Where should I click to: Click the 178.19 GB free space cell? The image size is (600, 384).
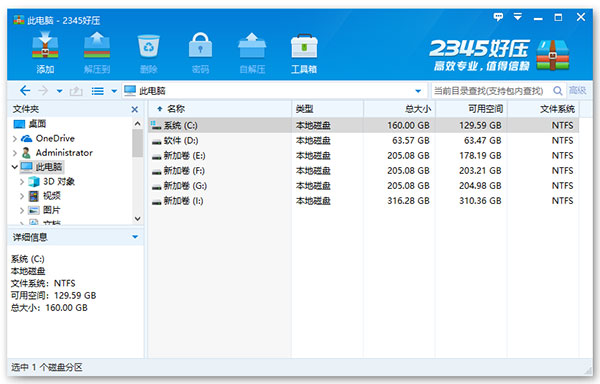480,156
